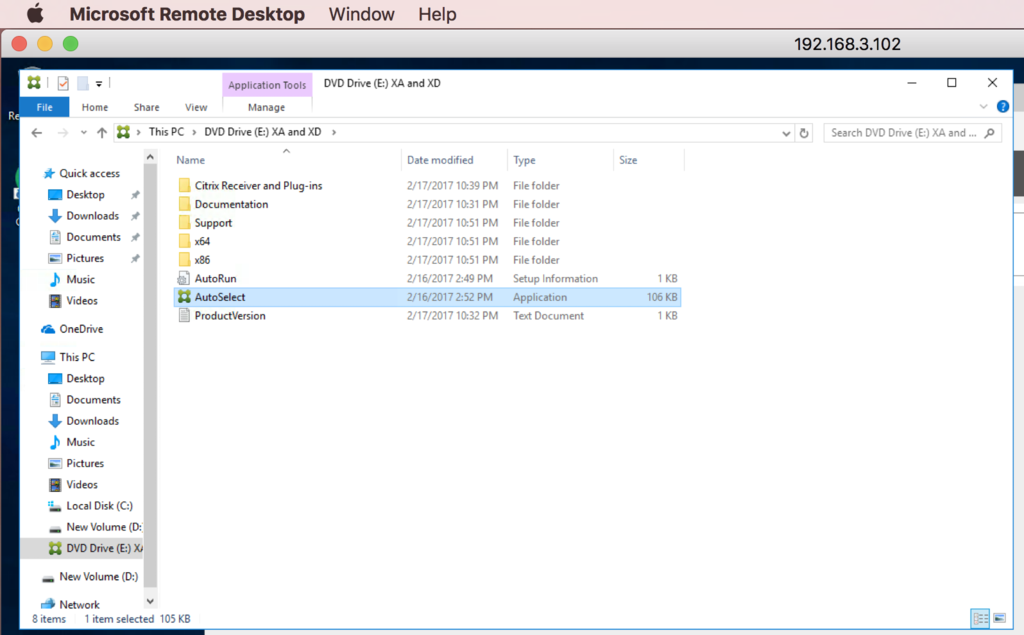Open the Help menu in macOS menu bar
This screenshot has width=1024, height=635.
(437, 14)
